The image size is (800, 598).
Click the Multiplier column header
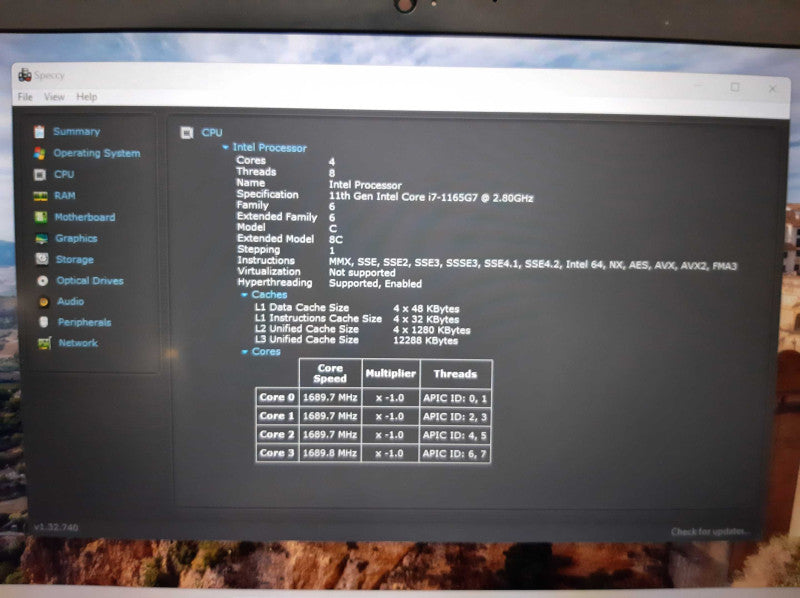pyautogui.click(x=390, y=373)
